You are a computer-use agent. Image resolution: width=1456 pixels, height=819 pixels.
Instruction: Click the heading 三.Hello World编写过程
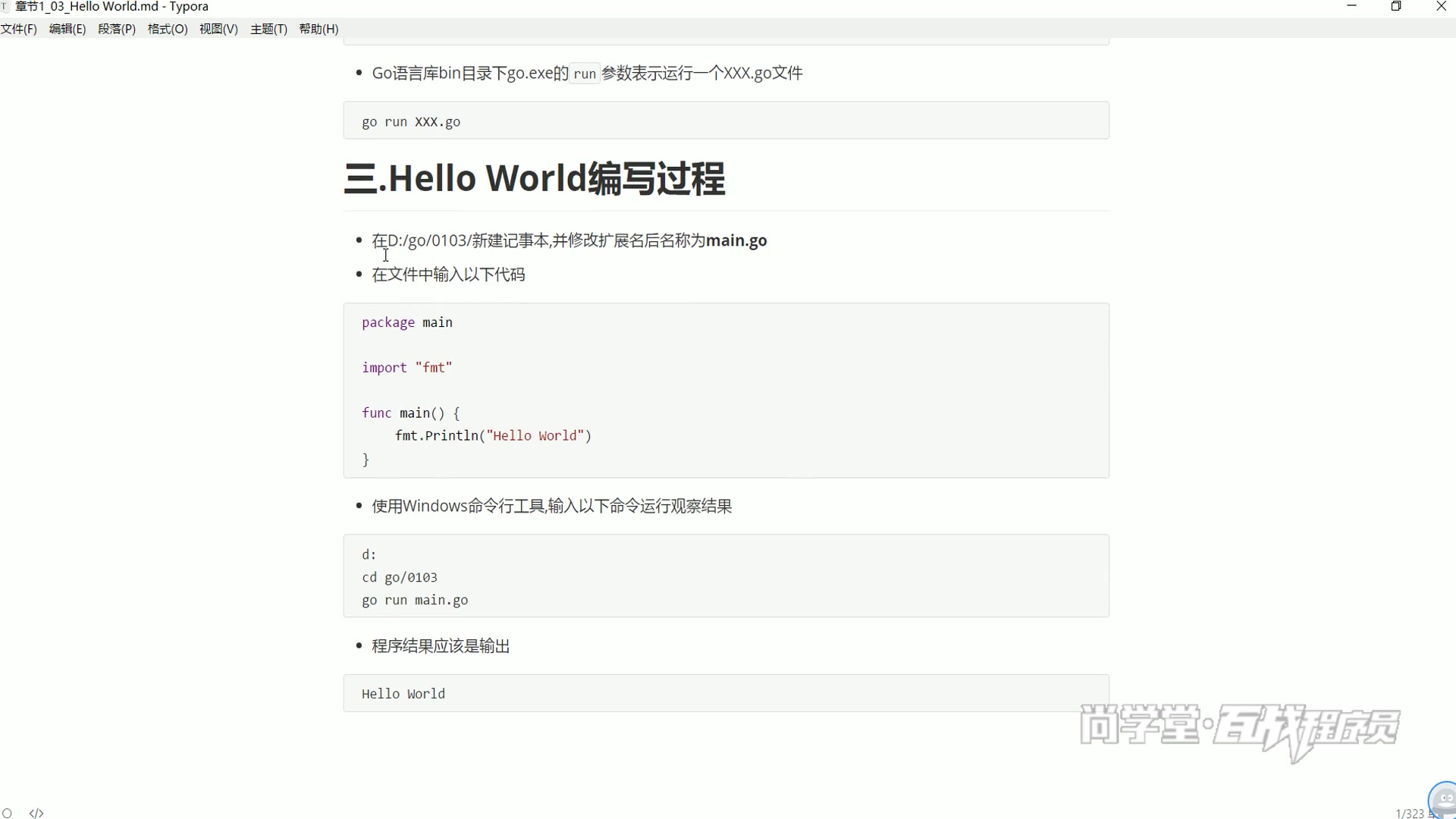[x=535, y=179]
